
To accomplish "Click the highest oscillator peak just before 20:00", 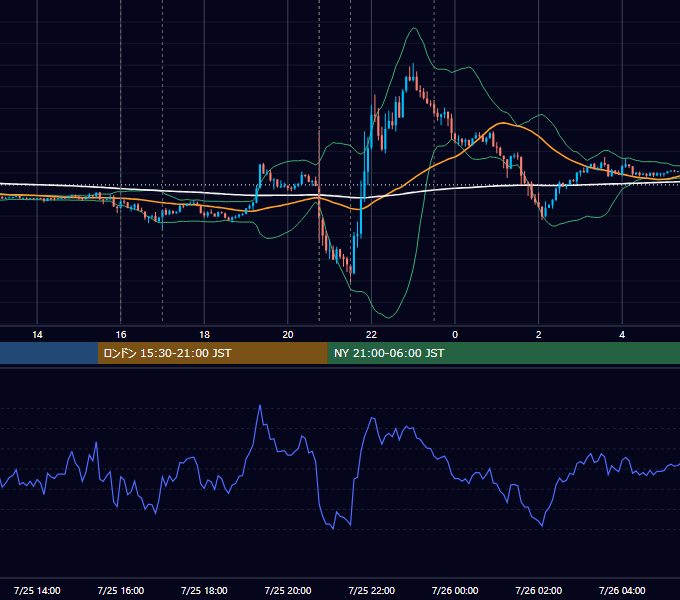I will coord(260,405).
